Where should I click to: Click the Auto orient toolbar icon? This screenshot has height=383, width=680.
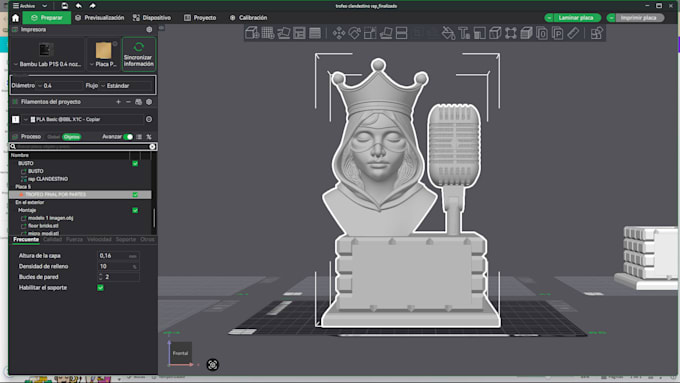click(284, 33)
